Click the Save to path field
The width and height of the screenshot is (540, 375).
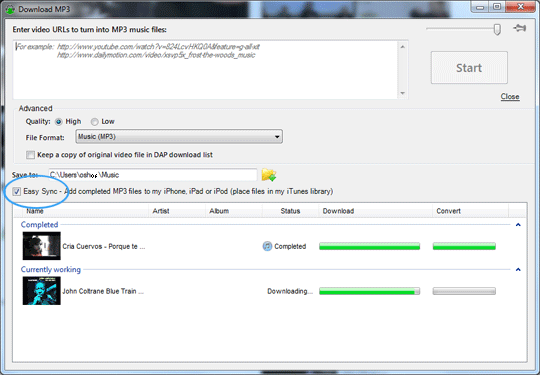coord(153,175)
